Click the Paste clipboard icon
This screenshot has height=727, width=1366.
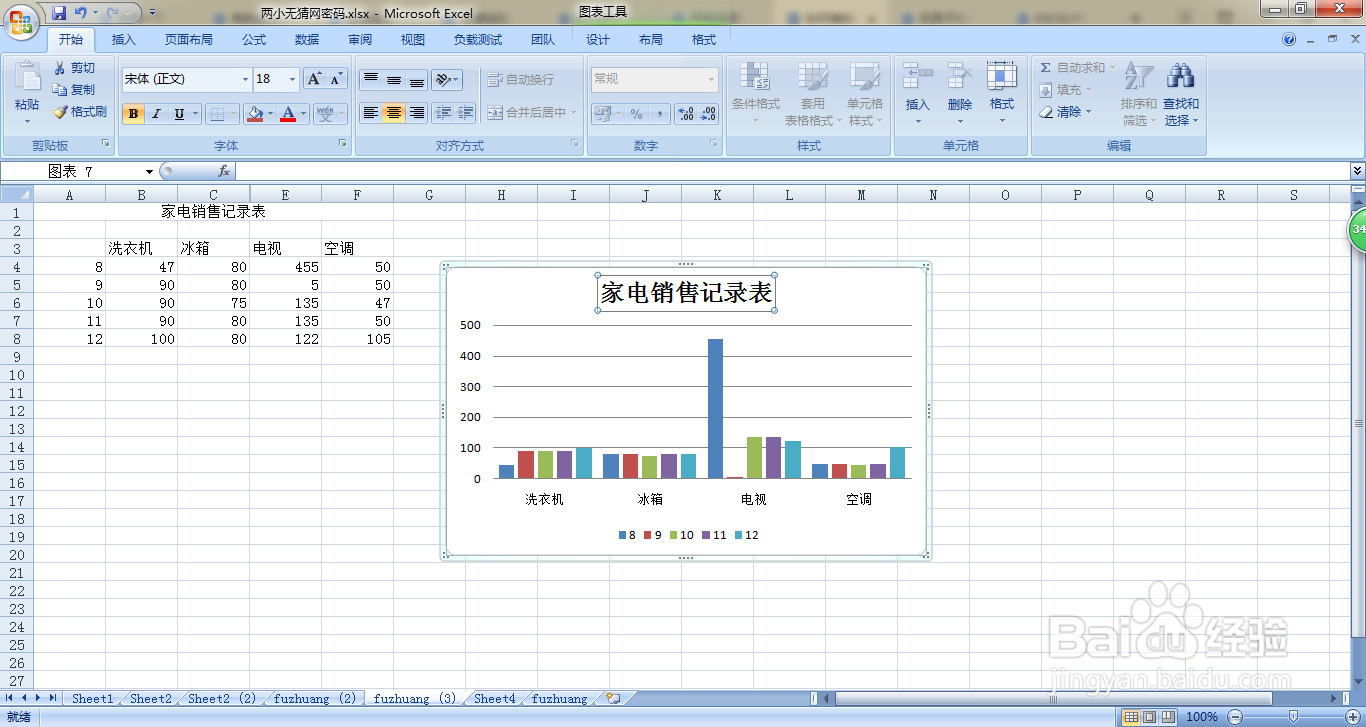click(27, 78)
